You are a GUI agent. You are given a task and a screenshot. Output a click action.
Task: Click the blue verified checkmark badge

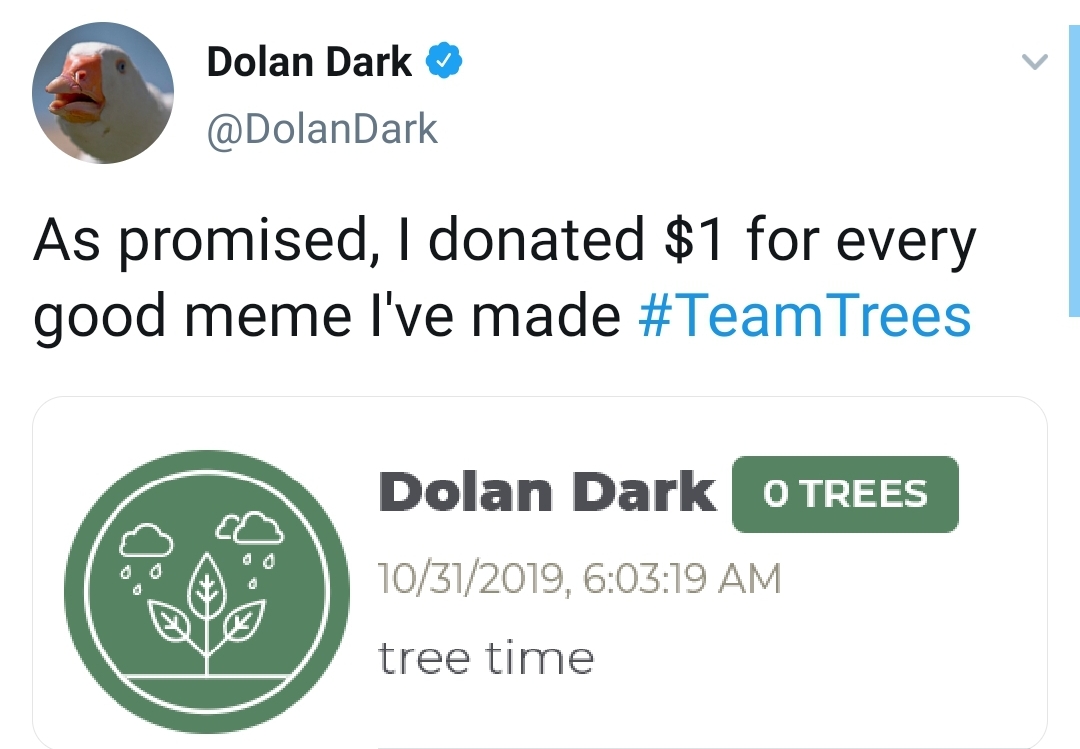click(441, 60)
